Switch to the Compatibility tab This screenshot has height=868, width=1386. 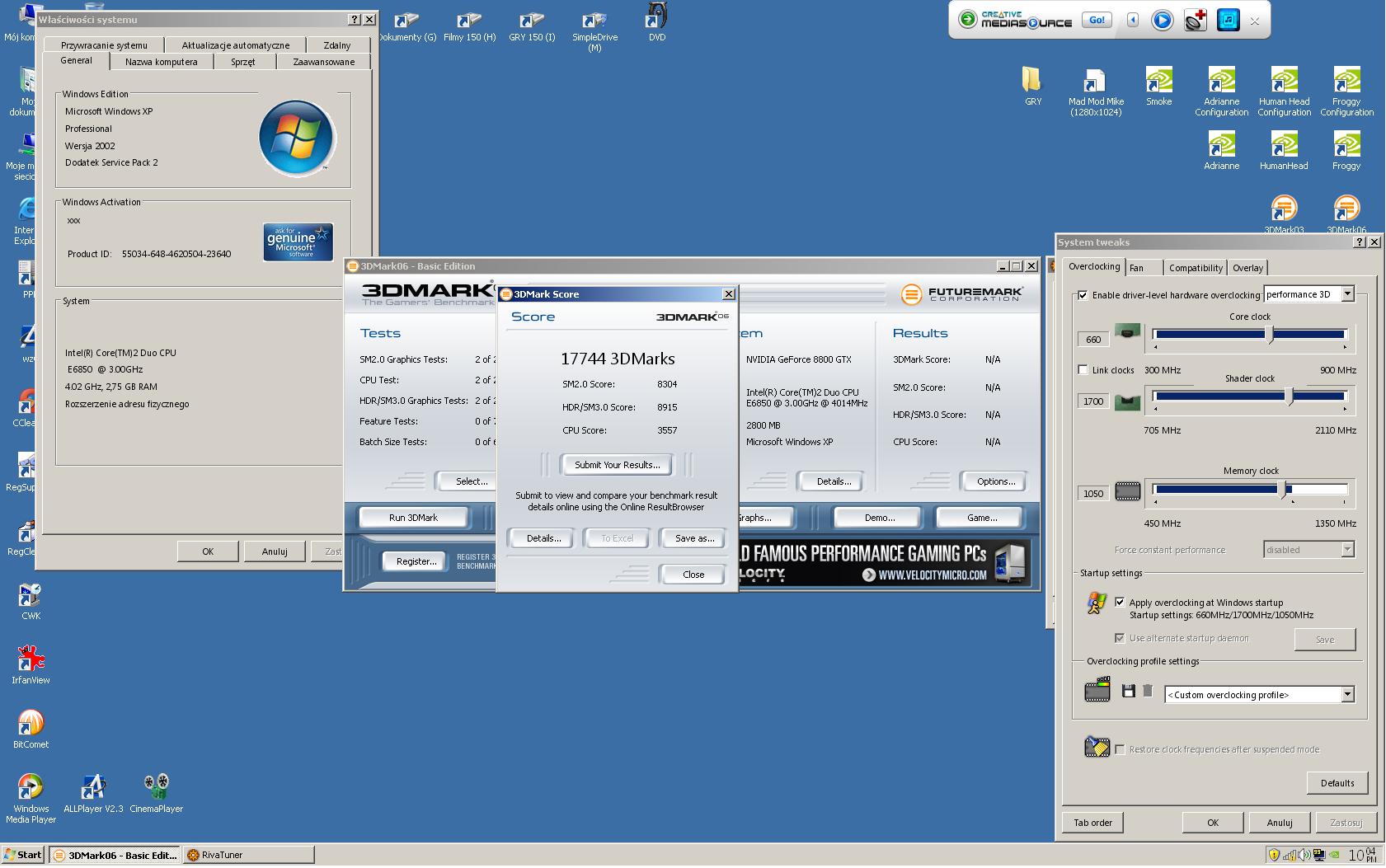[1196, 268]
